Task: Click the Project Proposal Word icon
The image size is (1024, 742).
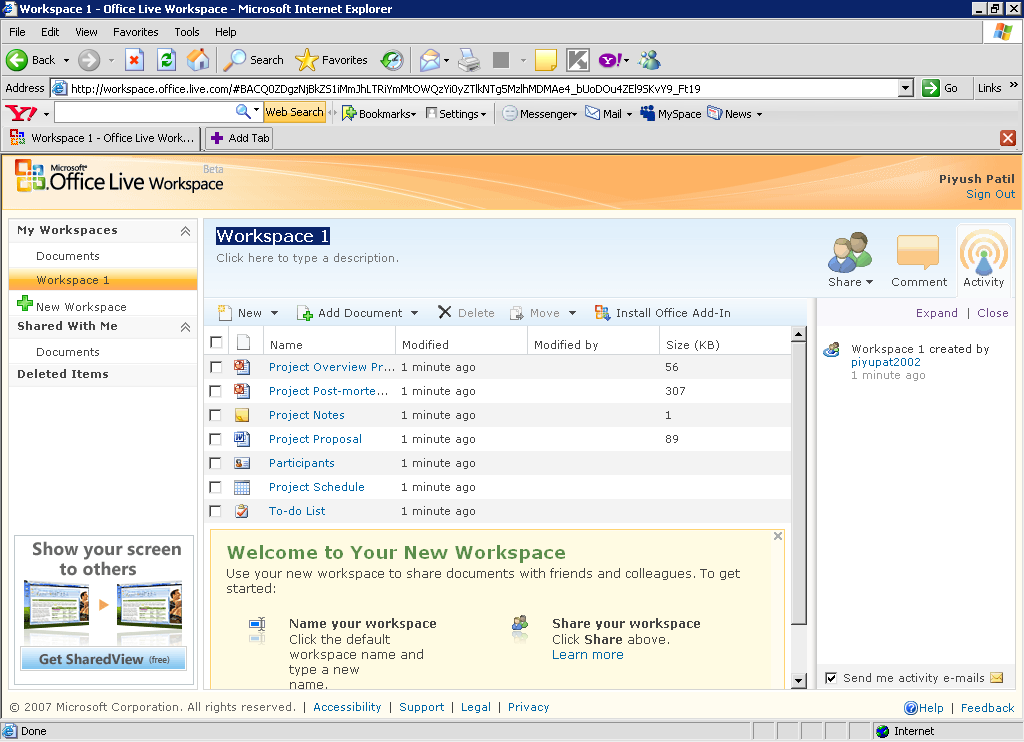Action: (242, 439)
